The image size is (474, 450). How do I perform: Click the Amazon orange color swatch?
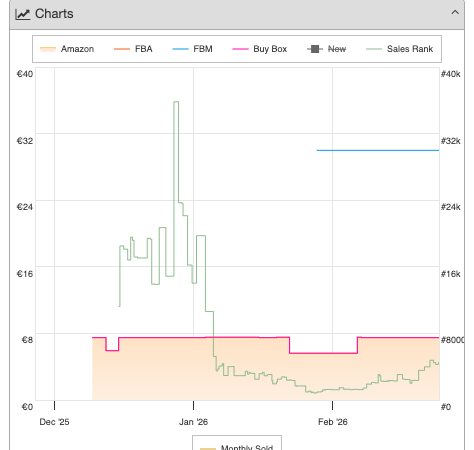(48, 49)
